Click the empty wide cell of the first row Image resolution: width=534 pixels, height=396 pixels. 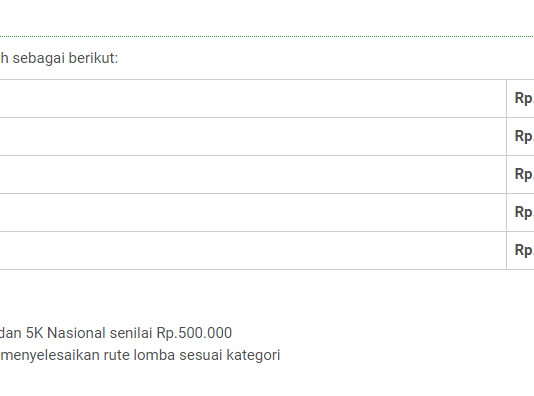(x=253, y=99)
